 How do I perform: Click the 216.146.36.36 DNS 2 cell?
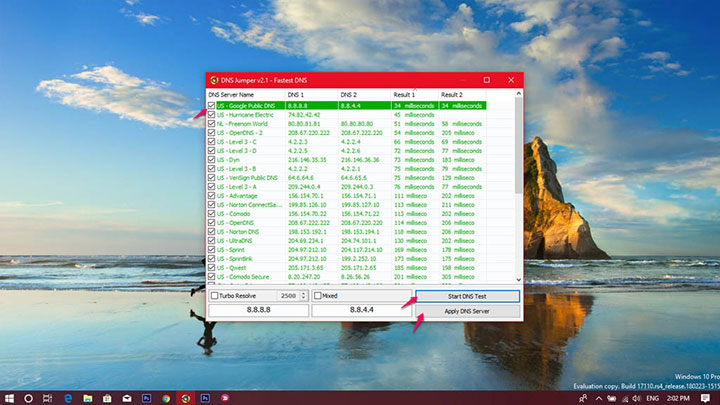pyautogui.click(x=360, y=160)
